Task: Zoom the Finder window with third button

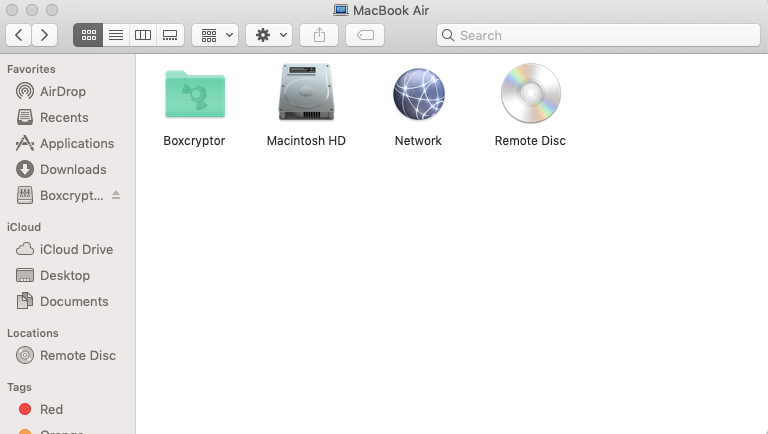Action: (51, 10)
